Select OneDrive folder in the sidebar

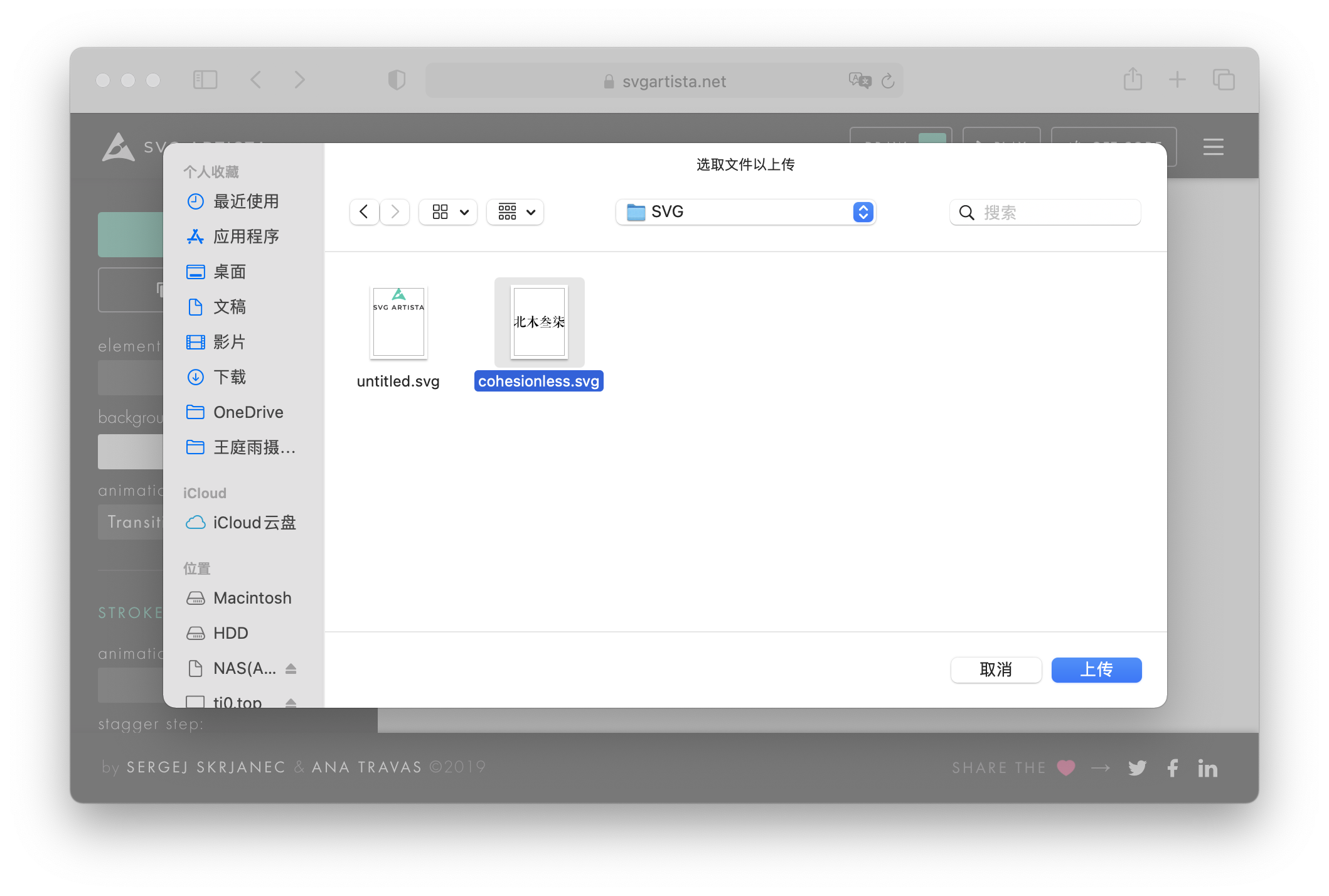[x=248, y=412]
